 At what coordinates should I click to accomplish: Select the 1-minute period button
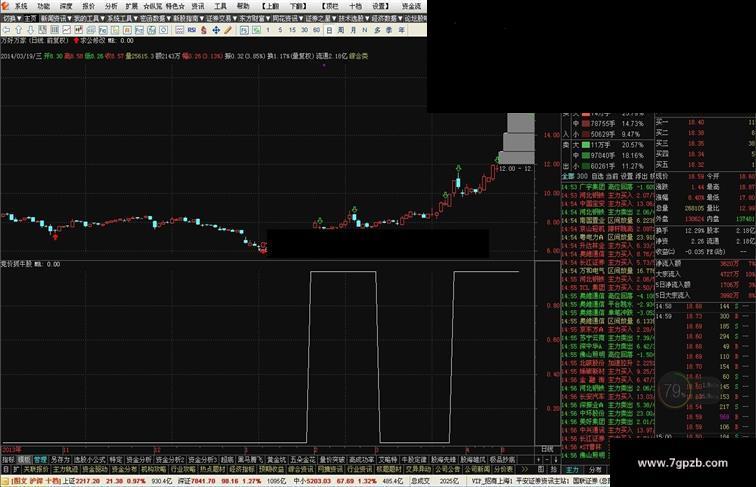coord(268,30)
